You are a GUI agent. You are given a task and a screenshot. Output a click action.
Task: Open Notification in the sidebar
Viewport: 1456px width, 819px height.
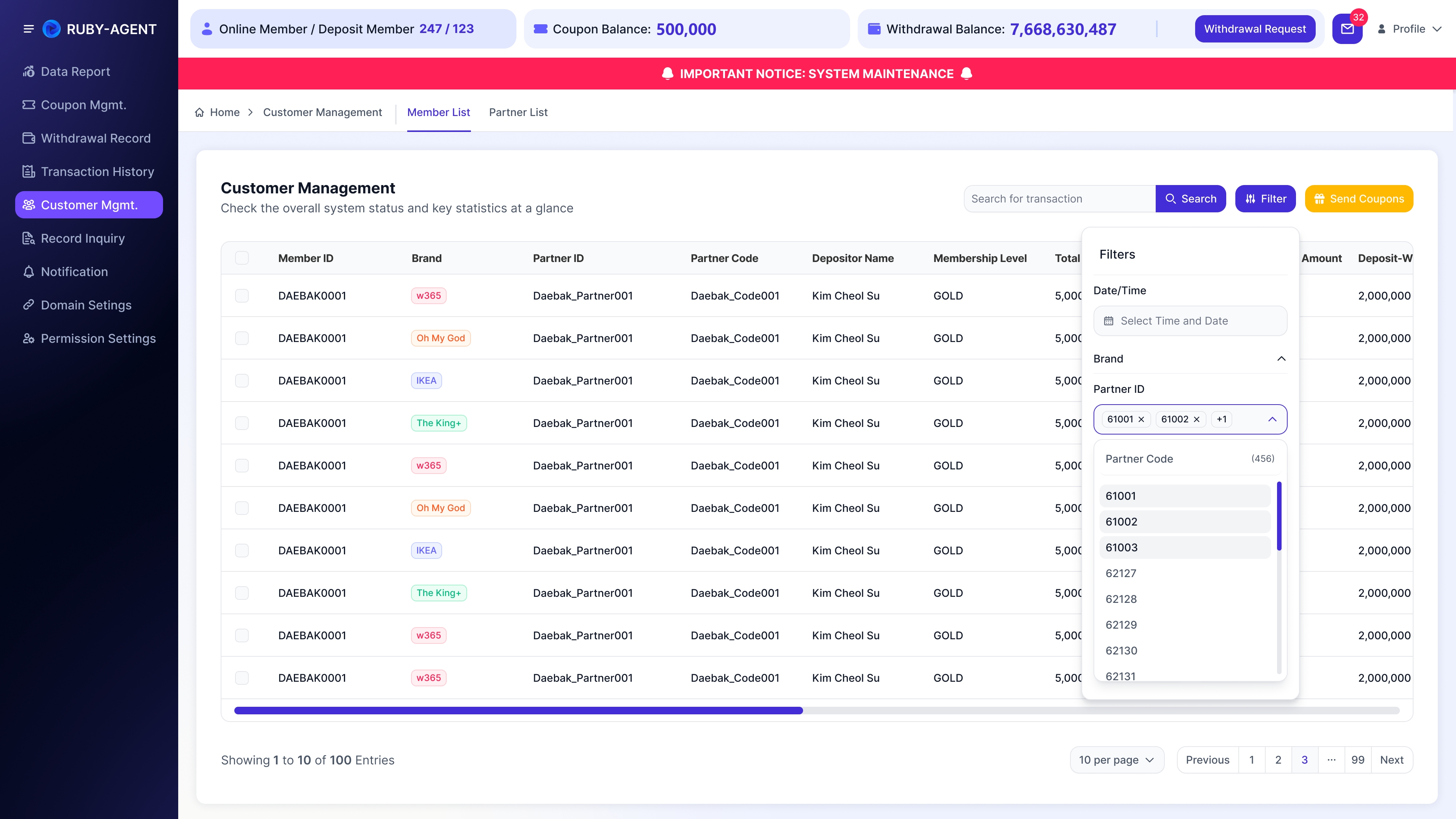click(89, 272)
